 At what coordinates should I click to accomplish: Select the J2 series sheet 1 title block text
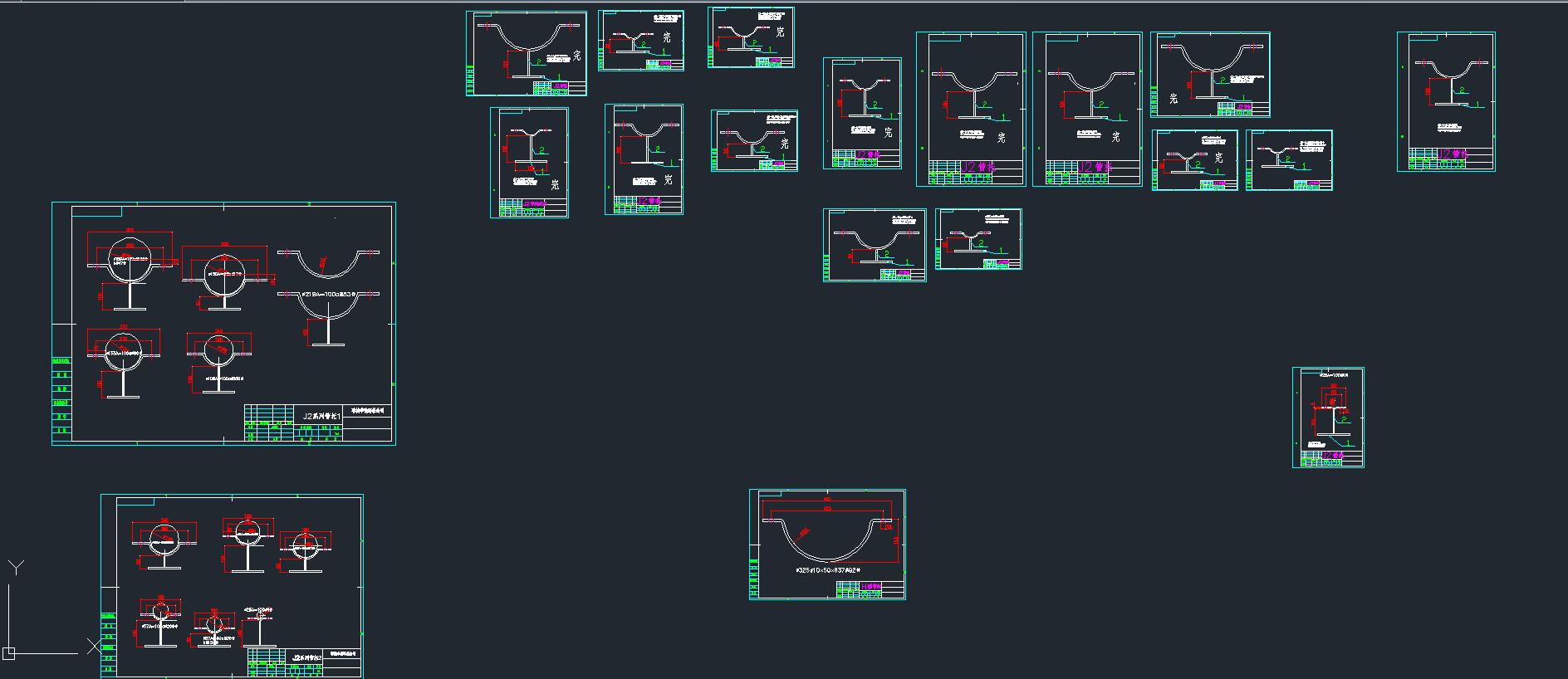[x=321, y=416]
